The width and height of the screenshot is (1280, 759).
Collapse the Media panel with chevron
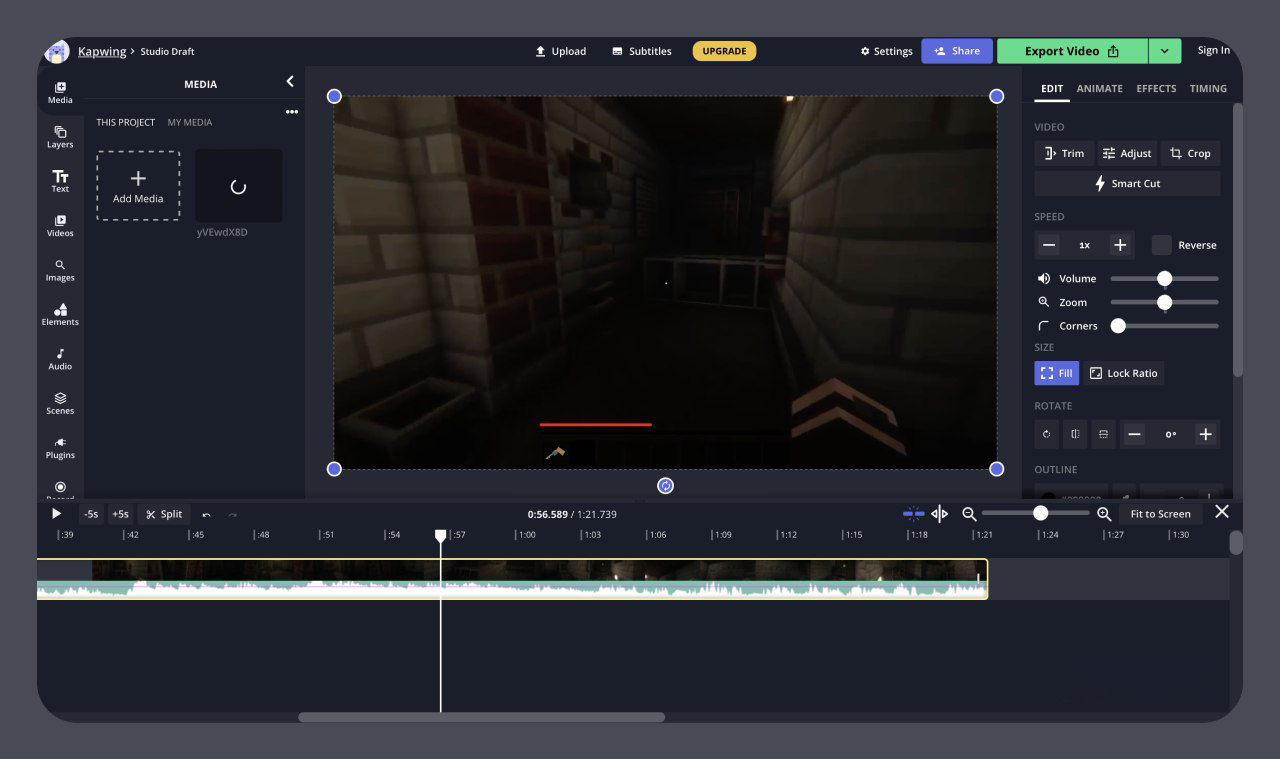[290, 82]
